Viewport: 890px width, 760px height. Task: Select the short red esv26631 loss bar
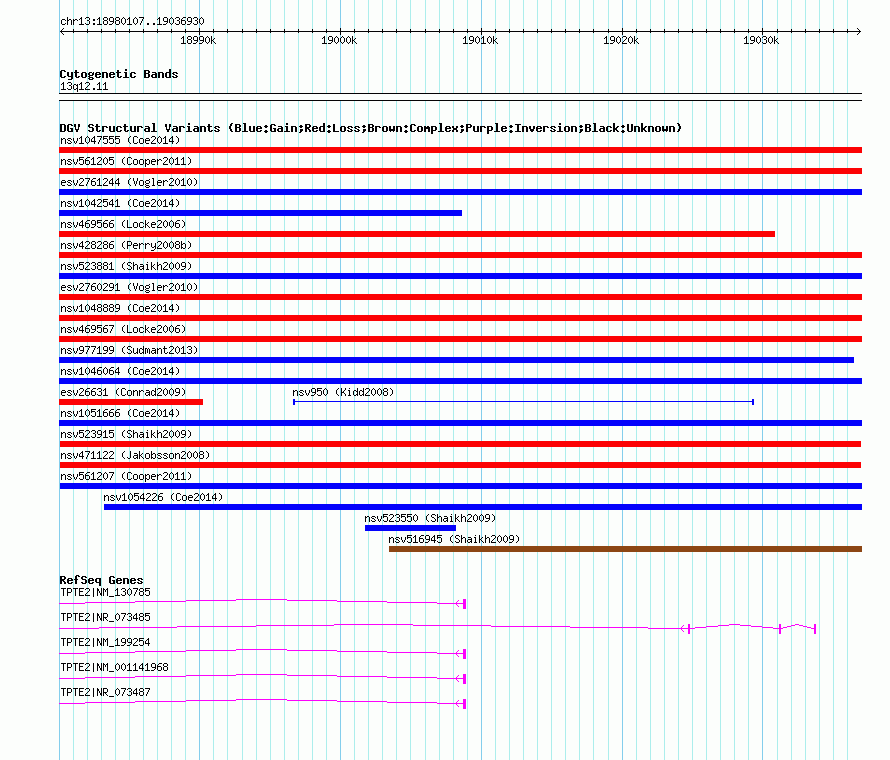(131, 402)
